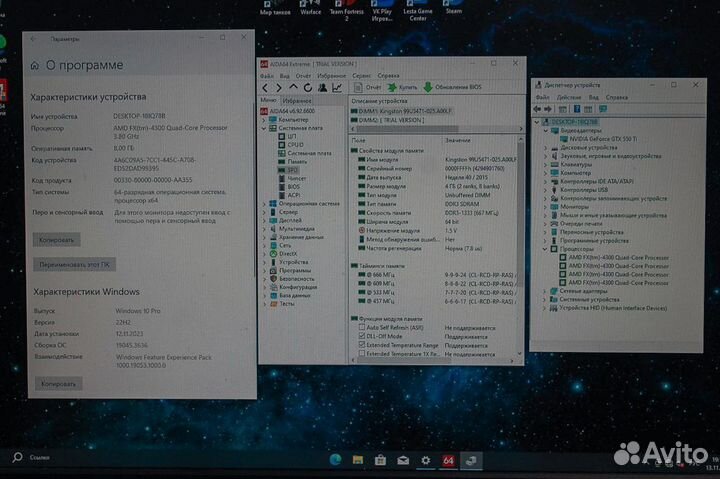Open Mail app from taskbar
The width and height of the screenshot is (720, 479).
coord(403,460)
